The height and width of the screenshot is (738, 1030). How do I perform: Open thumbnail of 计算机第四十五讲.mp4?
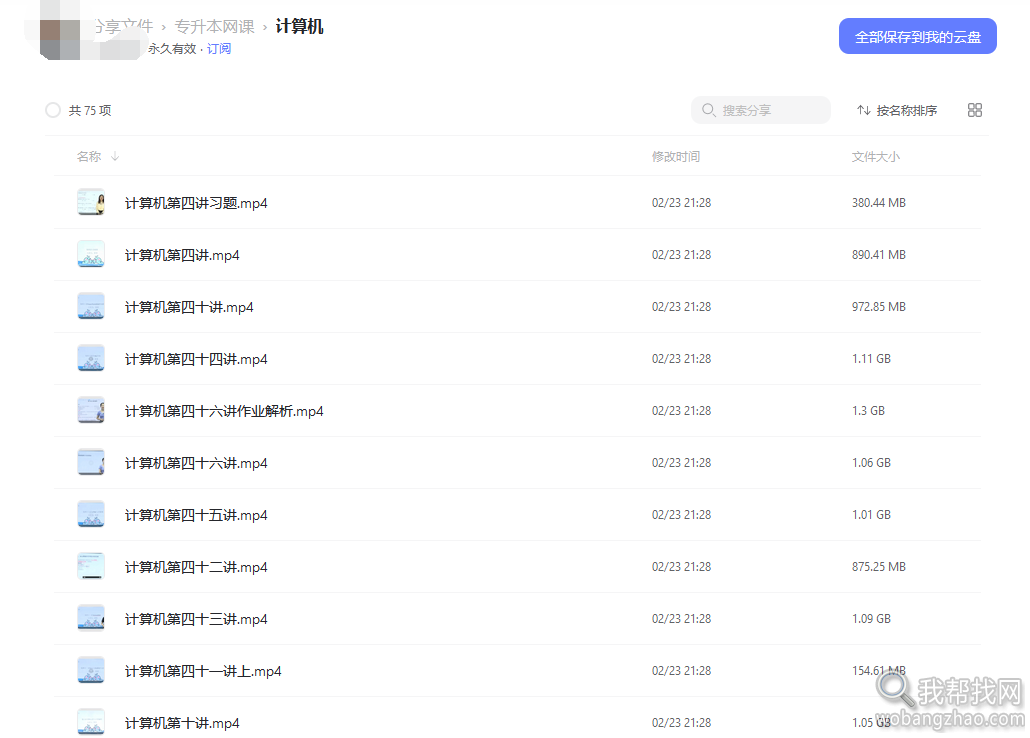click(x=91, y=514)
